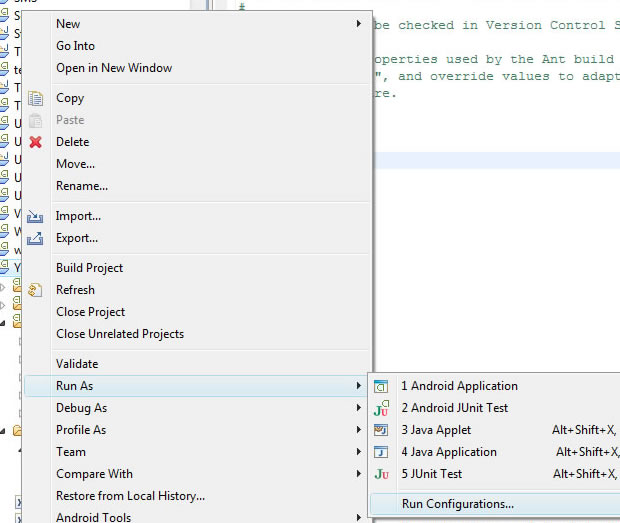Click the Java Applet icon
The height and width of the screenshot is (523, 620).
tap(381, 430)
